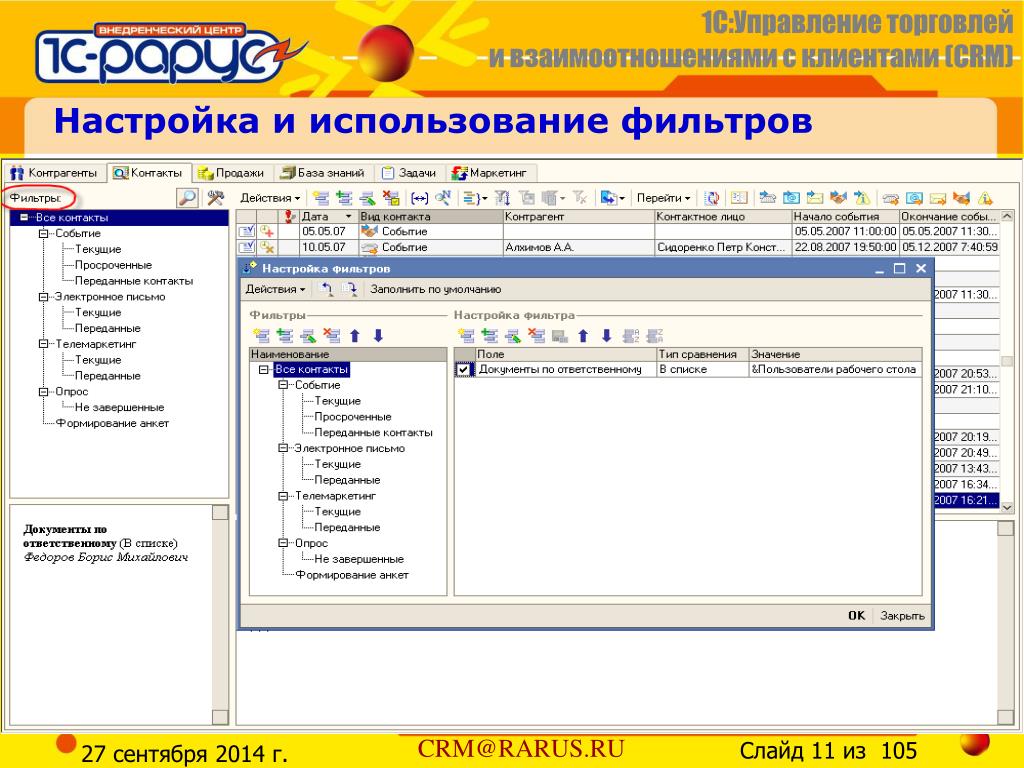Click contacts table scrollbar up arrow

[1006, 217]
